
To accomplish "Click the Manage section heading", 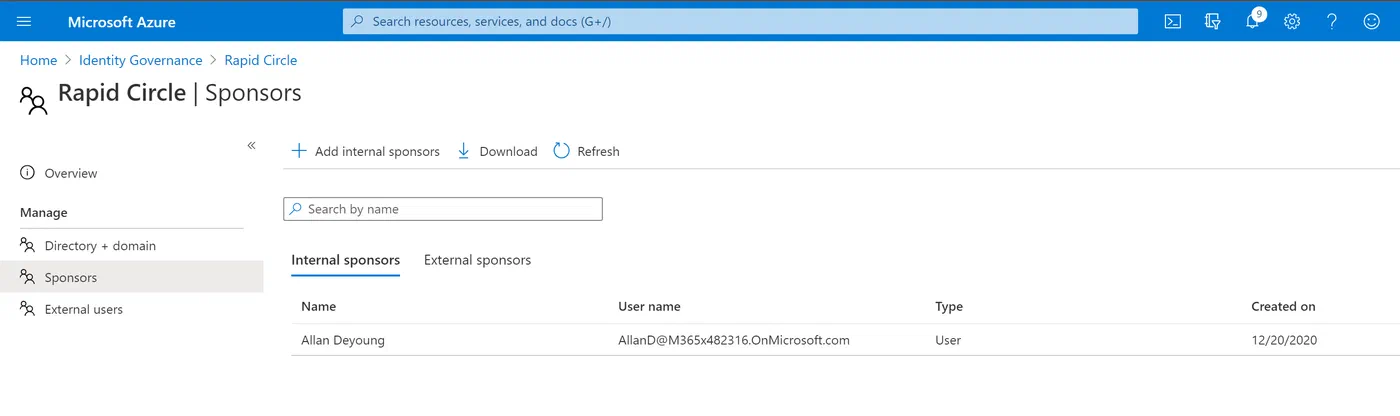I will pyautogui.click(x=44, y=212).
